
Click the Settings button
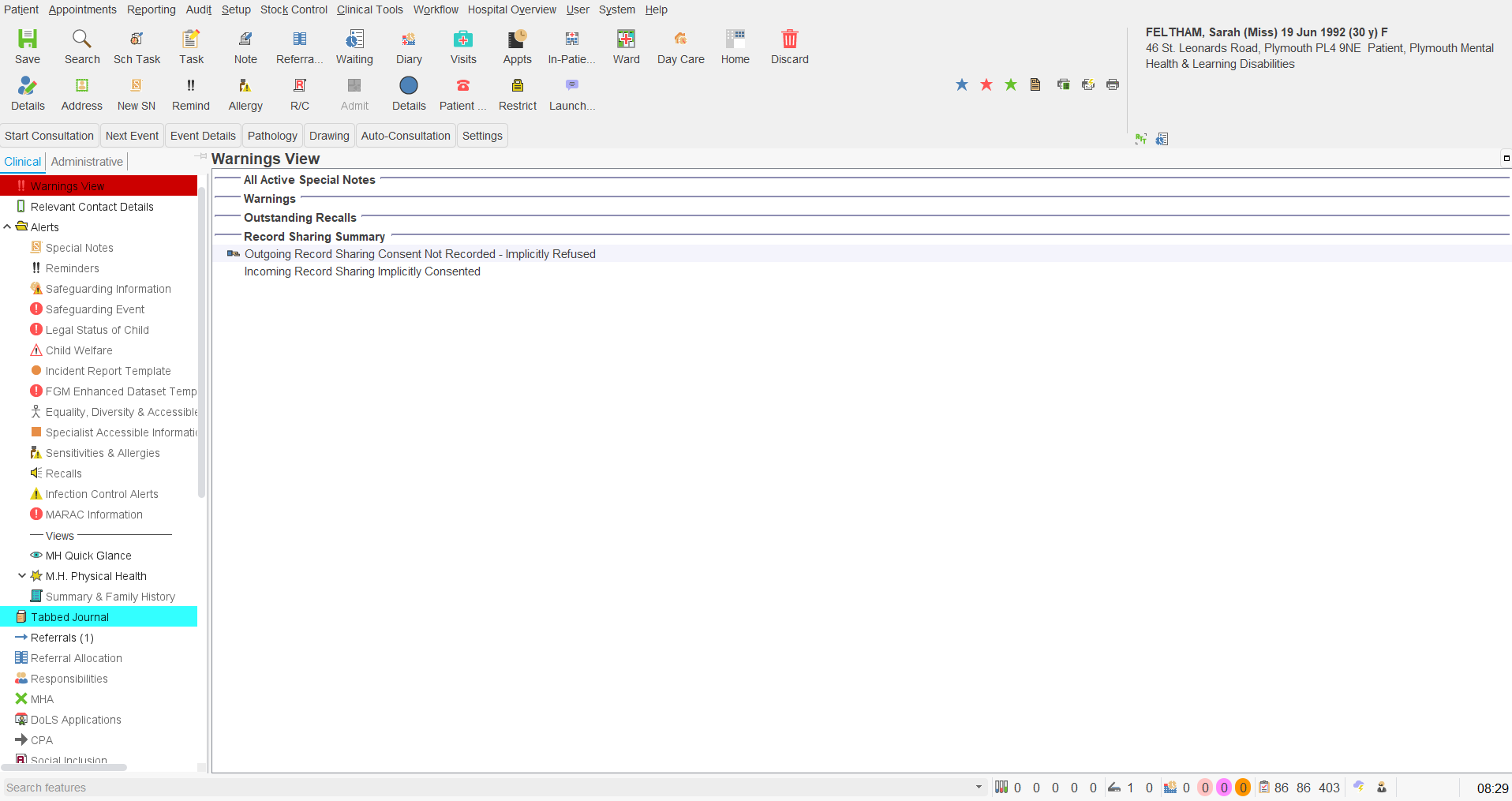(482, 136)
